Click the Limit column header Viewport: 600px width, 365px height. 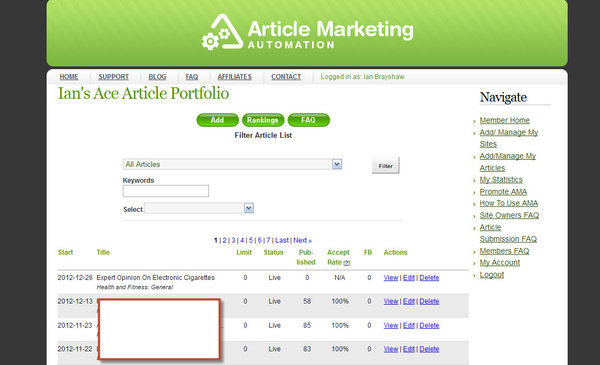tap(244, 253)
